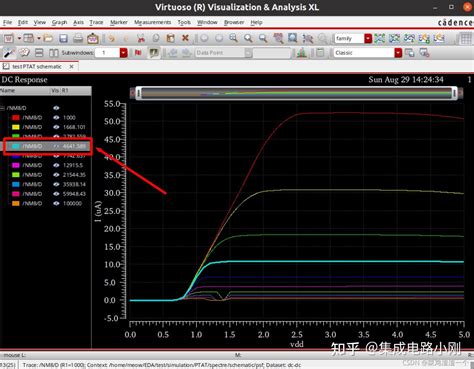The height and width of the screenshot is (369, 474).
Task: Click the right handle of graph overview slider
Action: [x=455, y=93]
